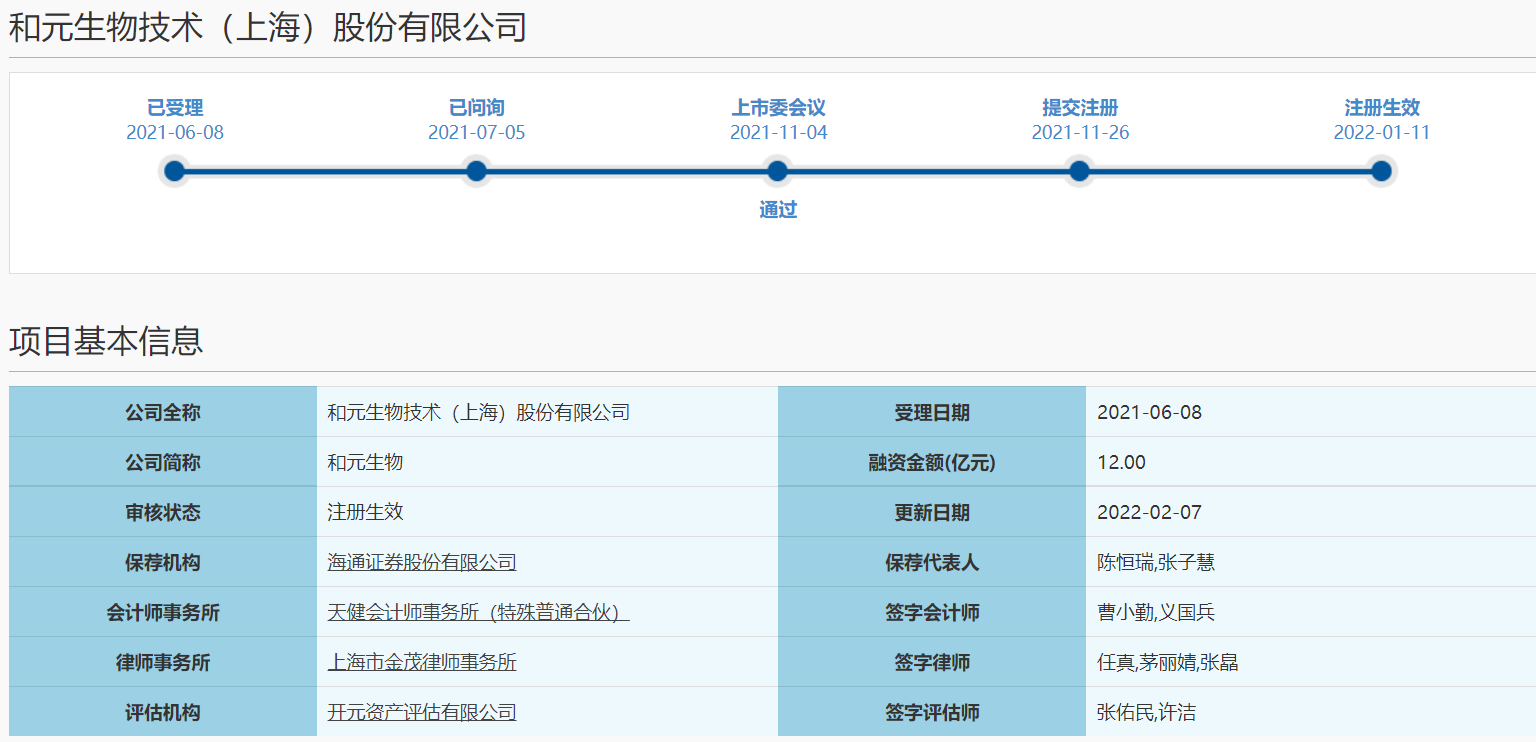Click the 会计师事务所 header cell
1536x742 pixels.
163,612
